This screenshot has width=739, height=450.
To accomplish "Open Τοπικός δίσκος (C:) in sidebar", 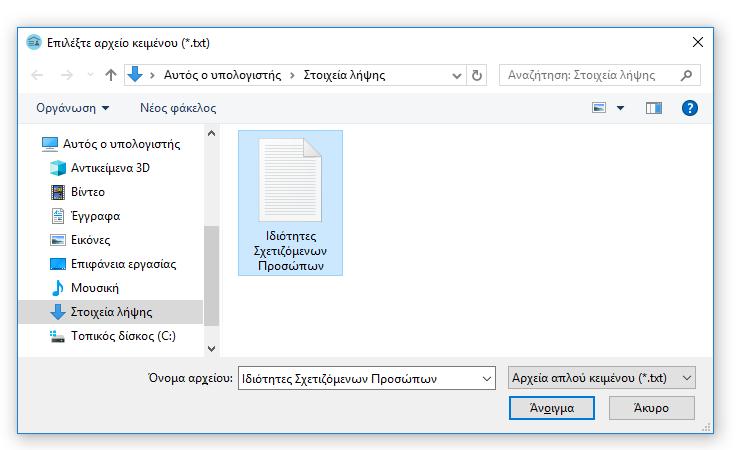I will tap(113, 336).
